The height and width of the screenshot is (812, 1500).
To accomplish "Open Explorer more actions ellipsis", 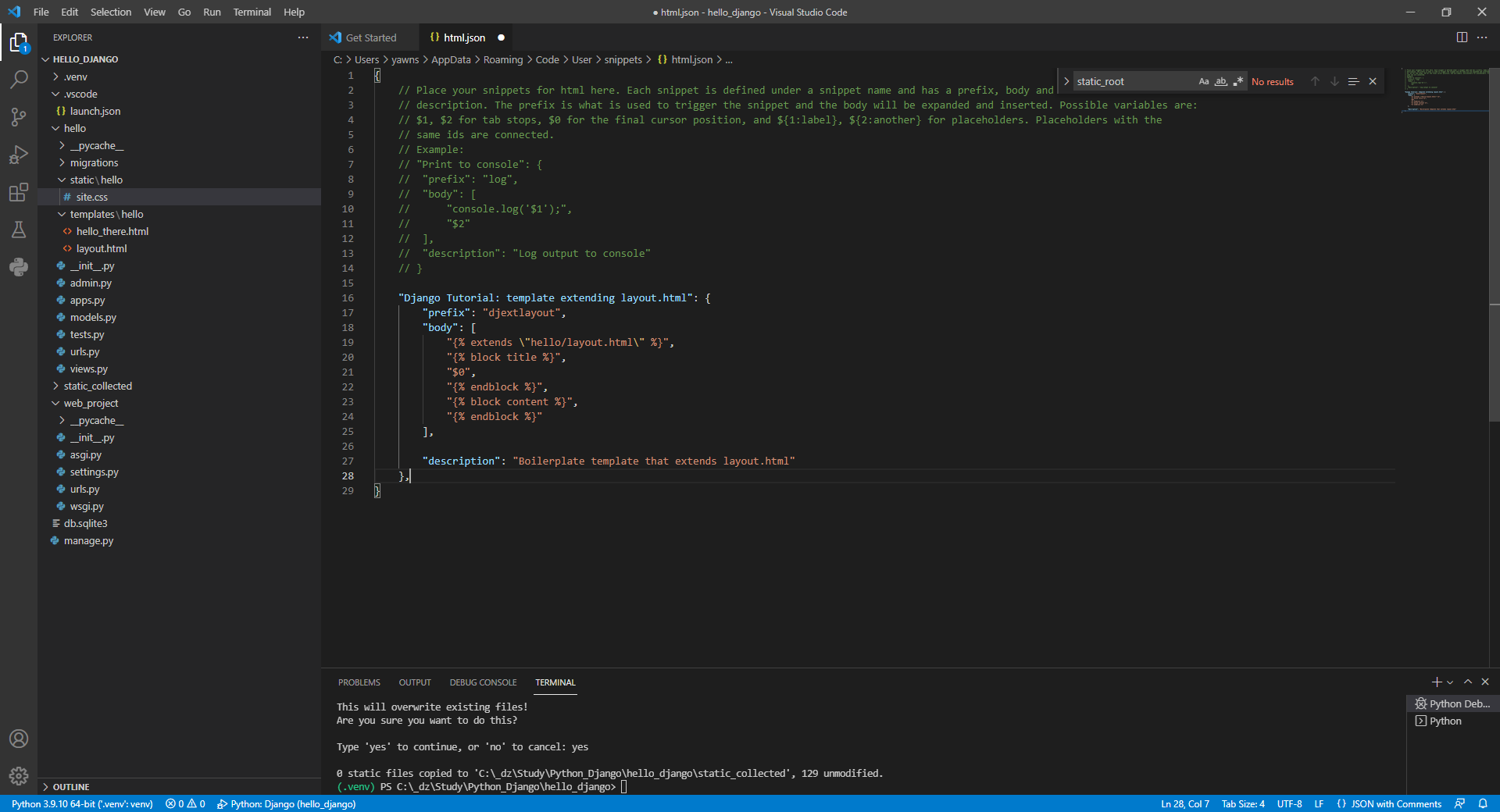I will [x=303, y=37].
